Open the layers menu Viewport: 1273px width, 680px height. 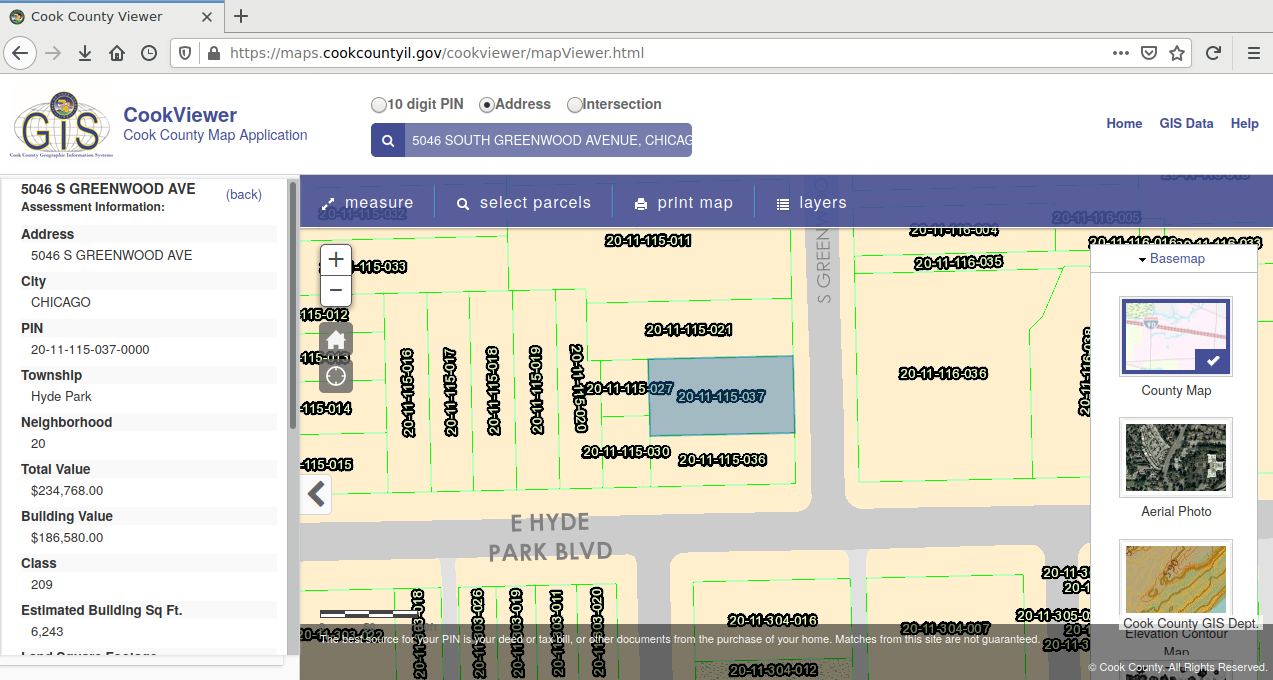[811, 203]
